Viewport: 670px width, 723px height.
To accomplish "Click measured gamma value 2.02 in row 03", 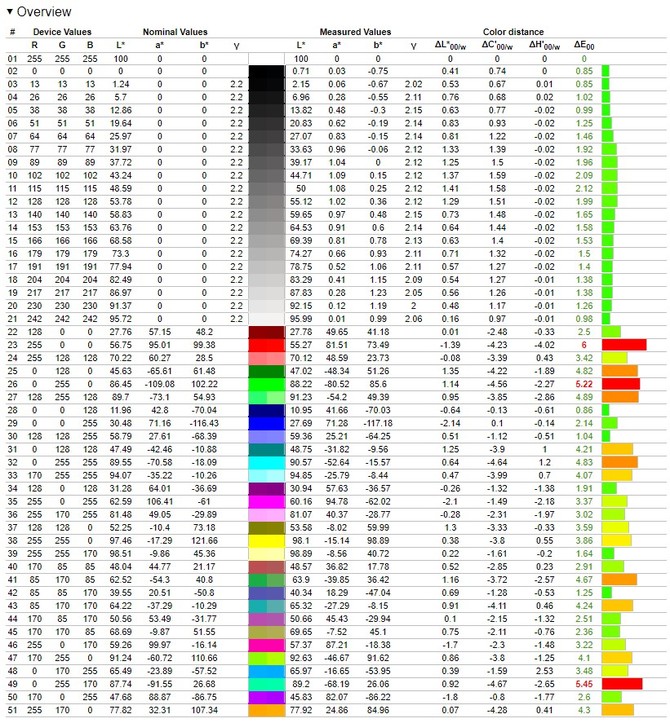I will [413, 84].
